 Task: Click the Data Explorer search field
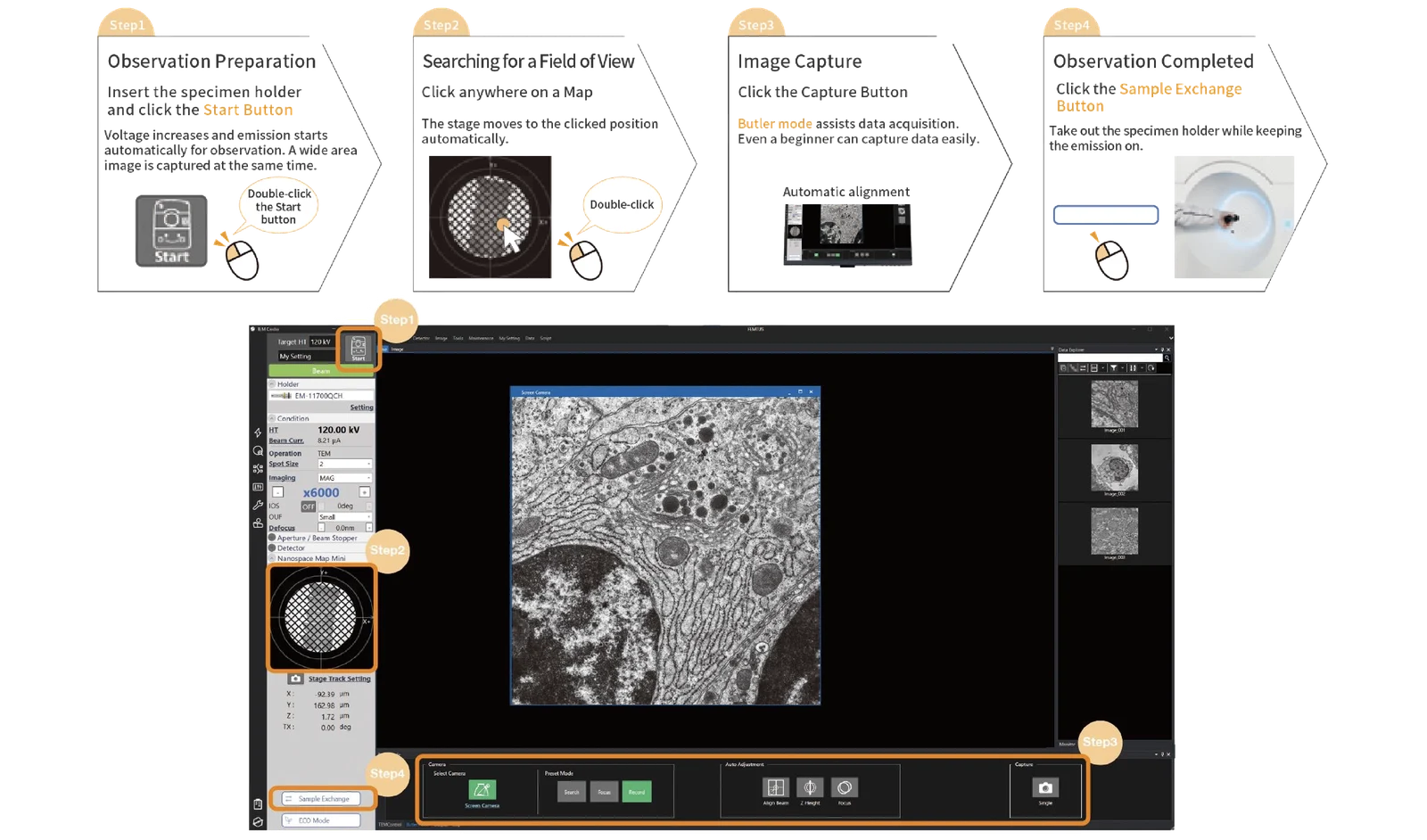tap(1109, 358)
